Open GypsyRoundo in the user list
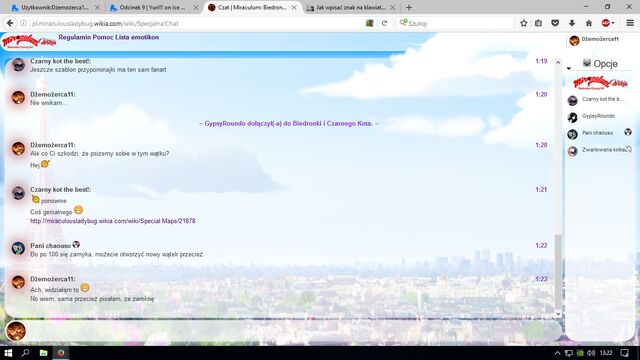The width and height of the screenshot is (640, 360). (599, 117)
